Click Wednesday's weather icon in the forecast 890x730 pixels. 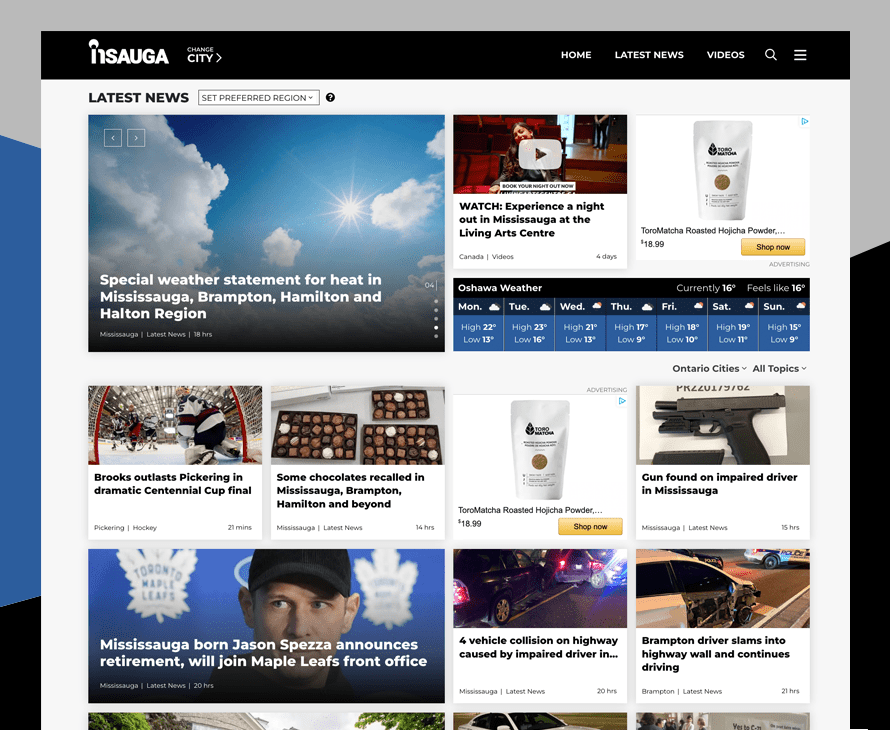tap(599, 306)
